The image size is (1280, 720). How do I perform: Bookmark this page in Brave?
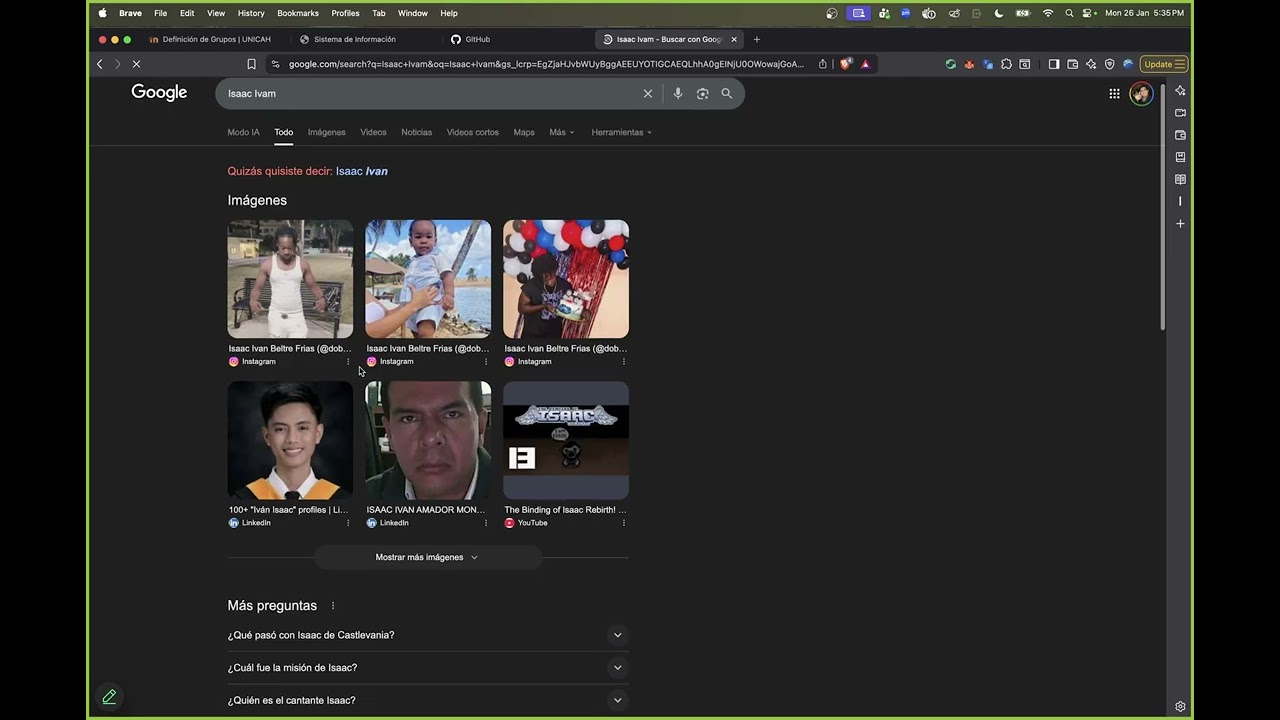point(251,64)
